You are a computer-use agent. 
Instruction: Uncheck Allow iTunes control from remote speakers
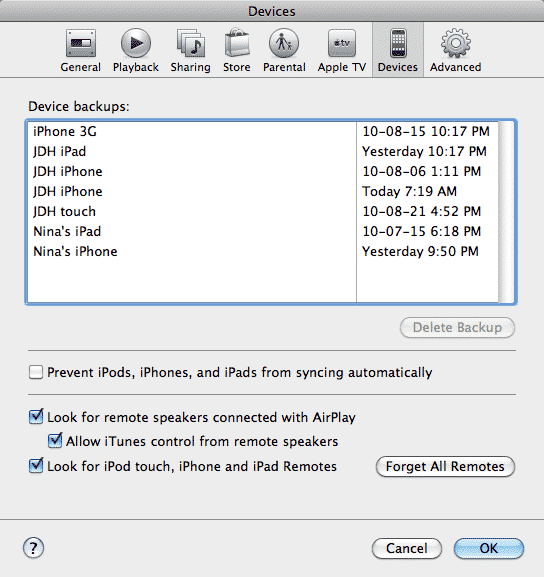click(55, 440)
